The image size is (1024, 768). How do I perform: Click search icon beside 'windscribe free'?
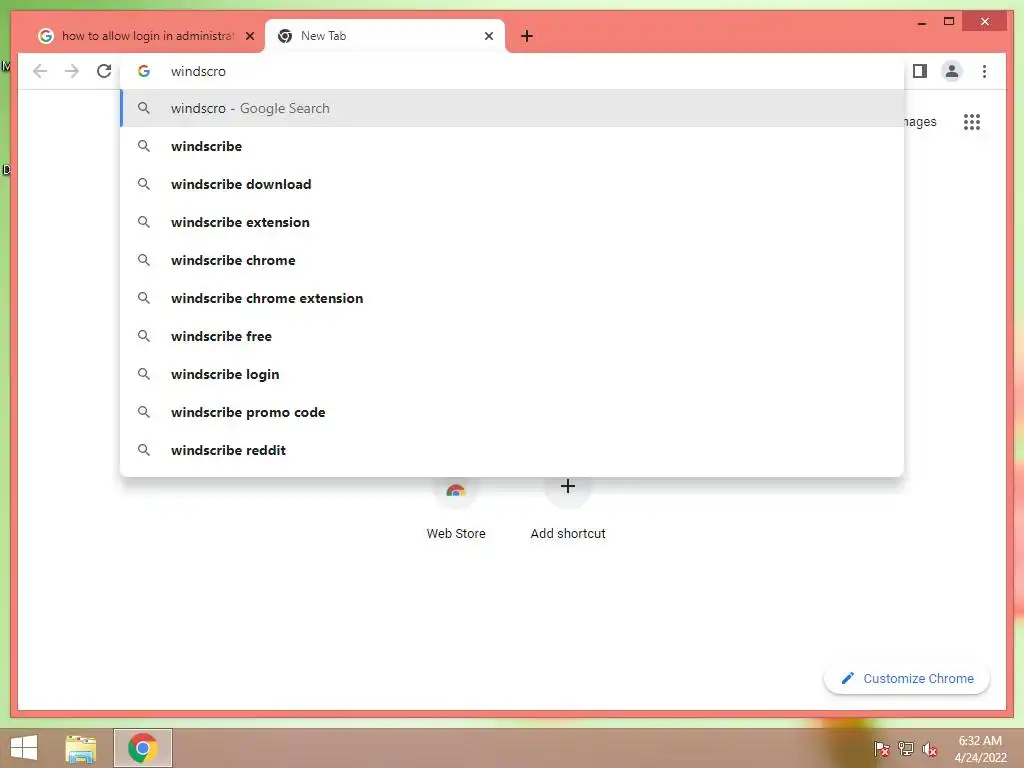pos(144,336)
